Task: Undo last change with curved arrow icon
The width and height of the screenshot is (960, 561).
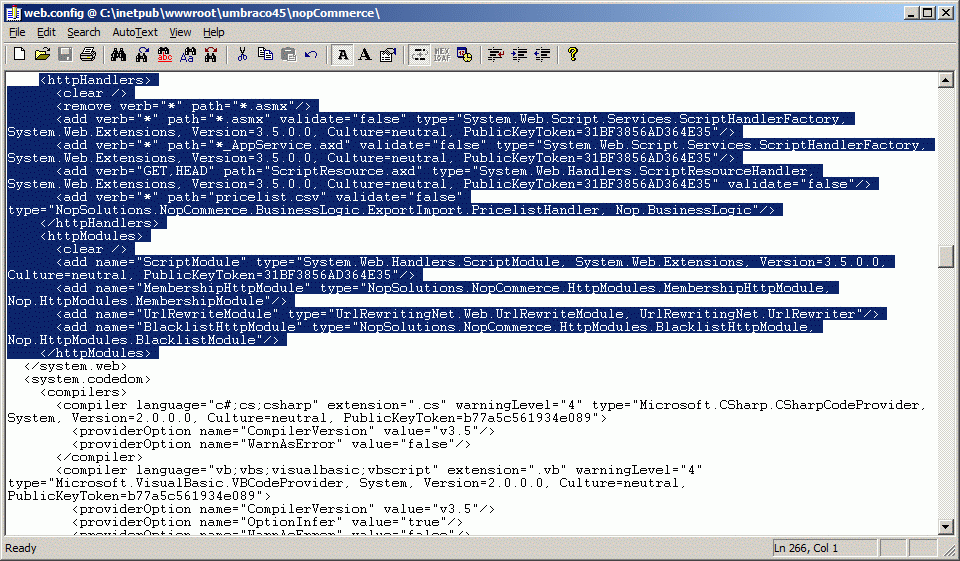Action: click(311, 55)
